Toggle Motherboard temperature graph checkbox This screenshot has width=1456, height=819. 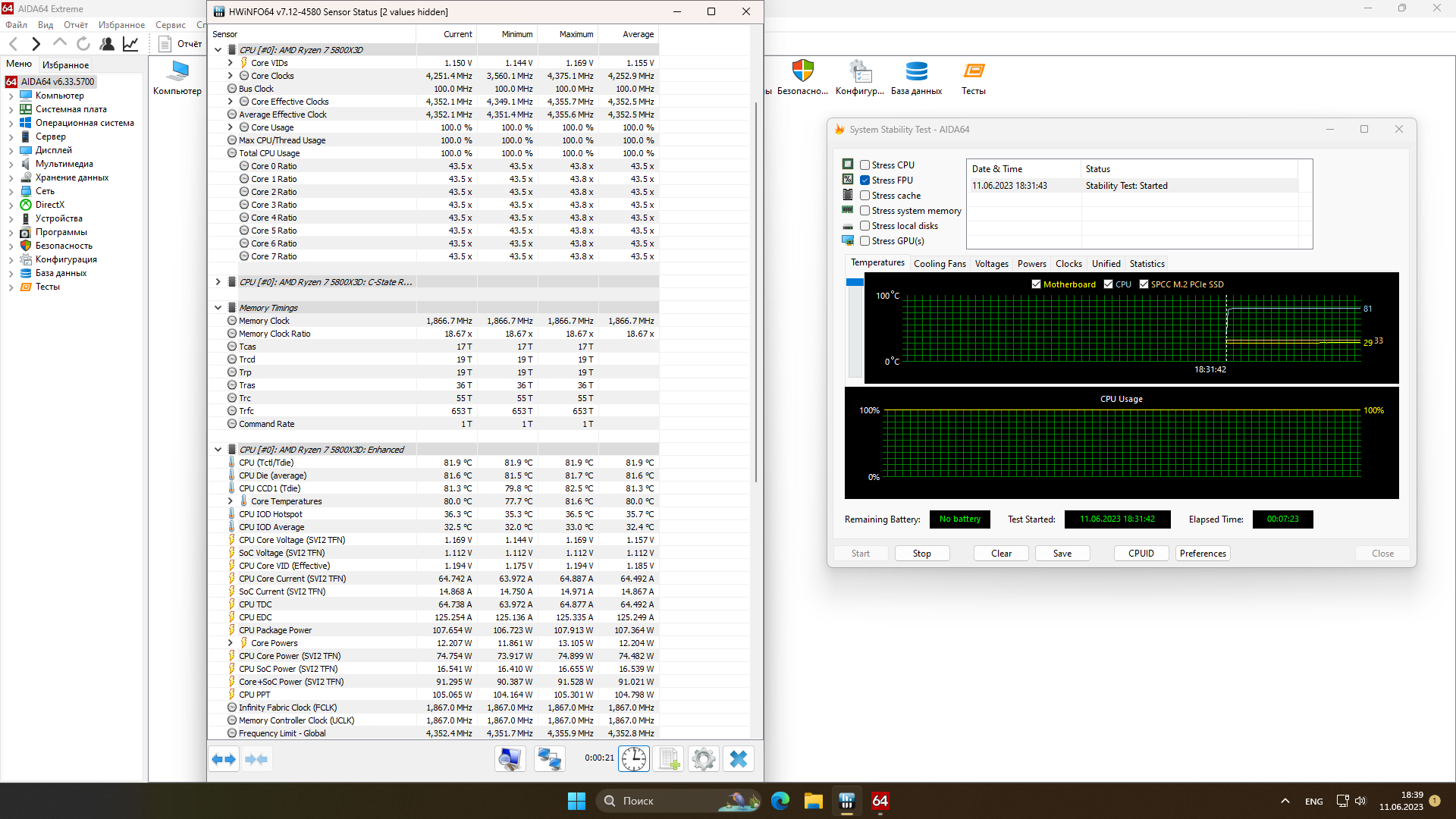pyautogui.click(x=1036, y=284)
